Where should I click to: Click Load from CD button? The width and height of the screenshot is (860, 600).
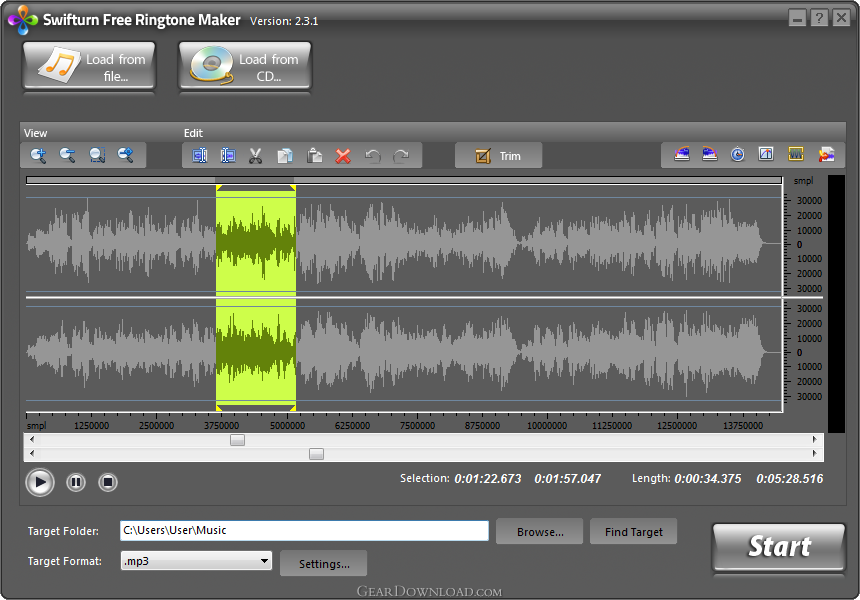(x=245, y=67)
